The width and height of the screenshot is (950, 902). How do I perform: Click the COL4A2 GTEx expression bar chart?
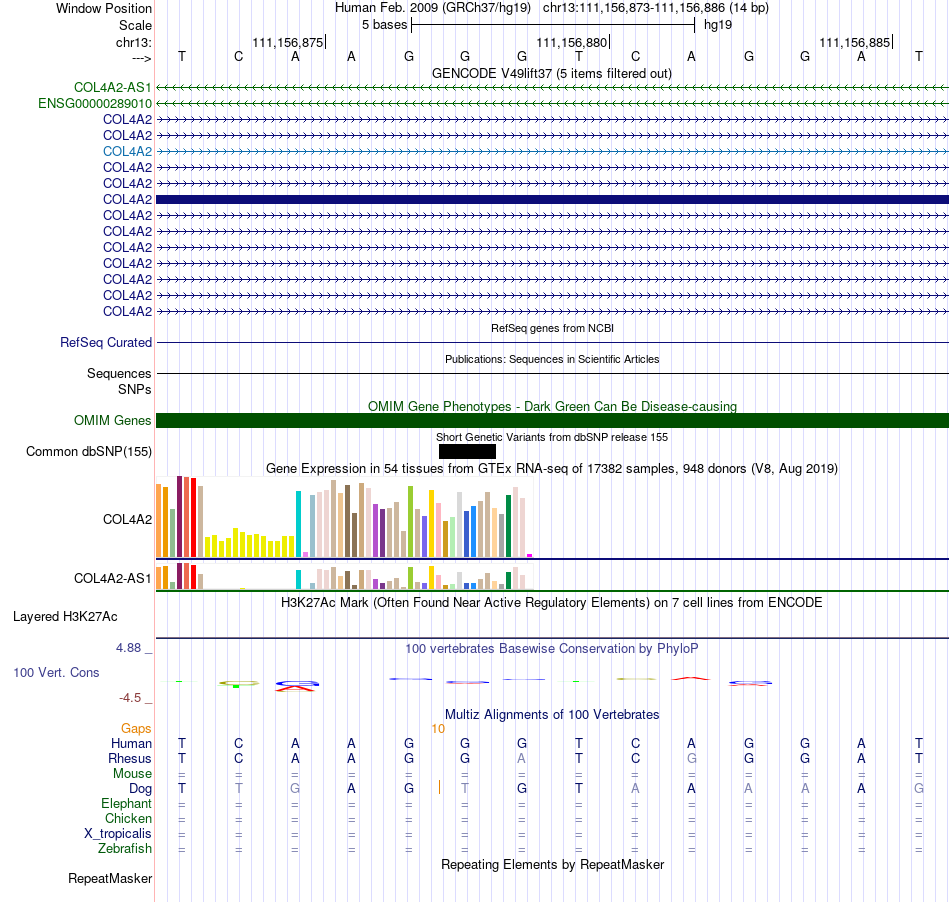(x=344, y=517)
